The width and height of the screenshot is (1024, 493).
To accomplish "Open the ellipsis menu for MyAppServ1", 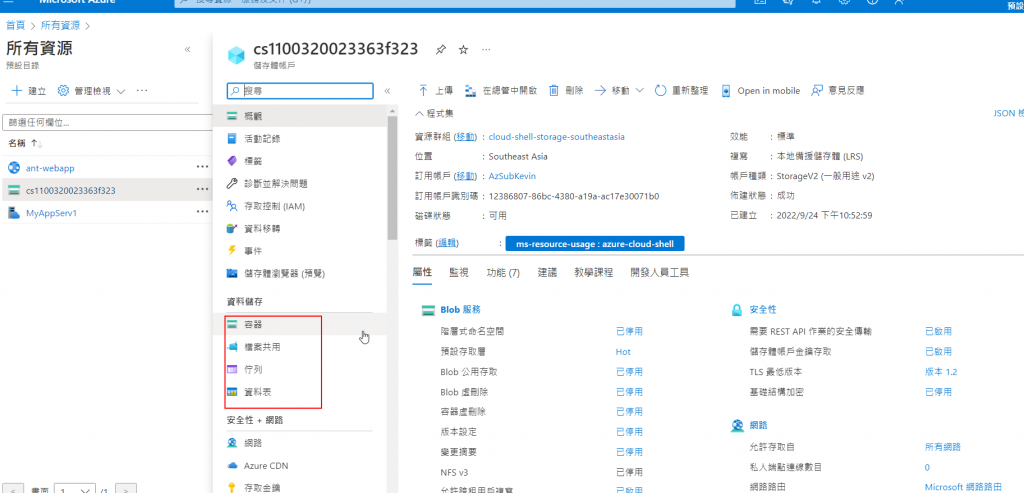I will (x=202, y=212).
